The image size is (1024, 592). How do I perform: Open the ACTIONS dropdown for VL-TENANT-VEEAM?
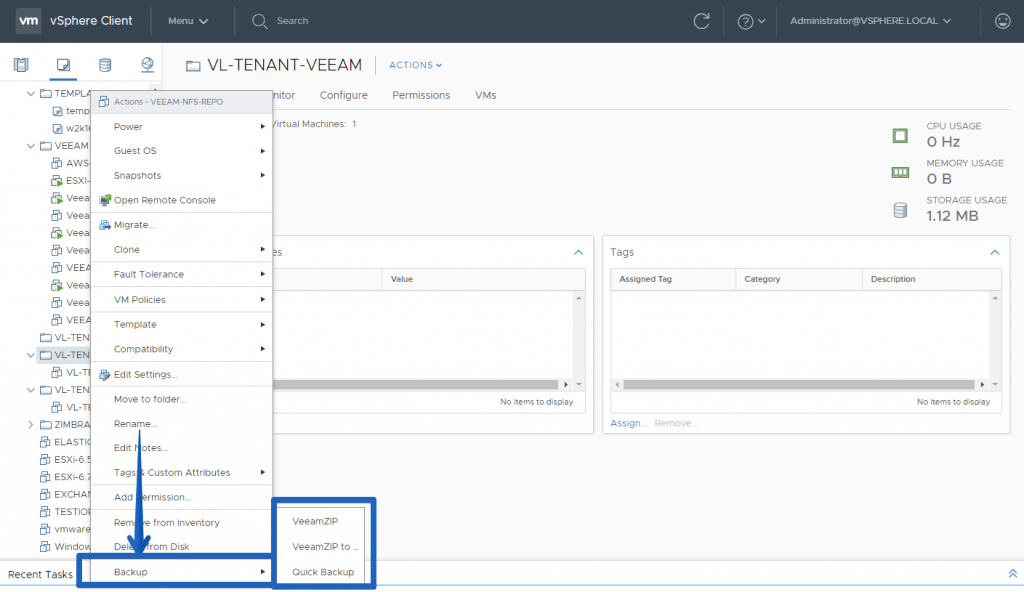point(416,65)
